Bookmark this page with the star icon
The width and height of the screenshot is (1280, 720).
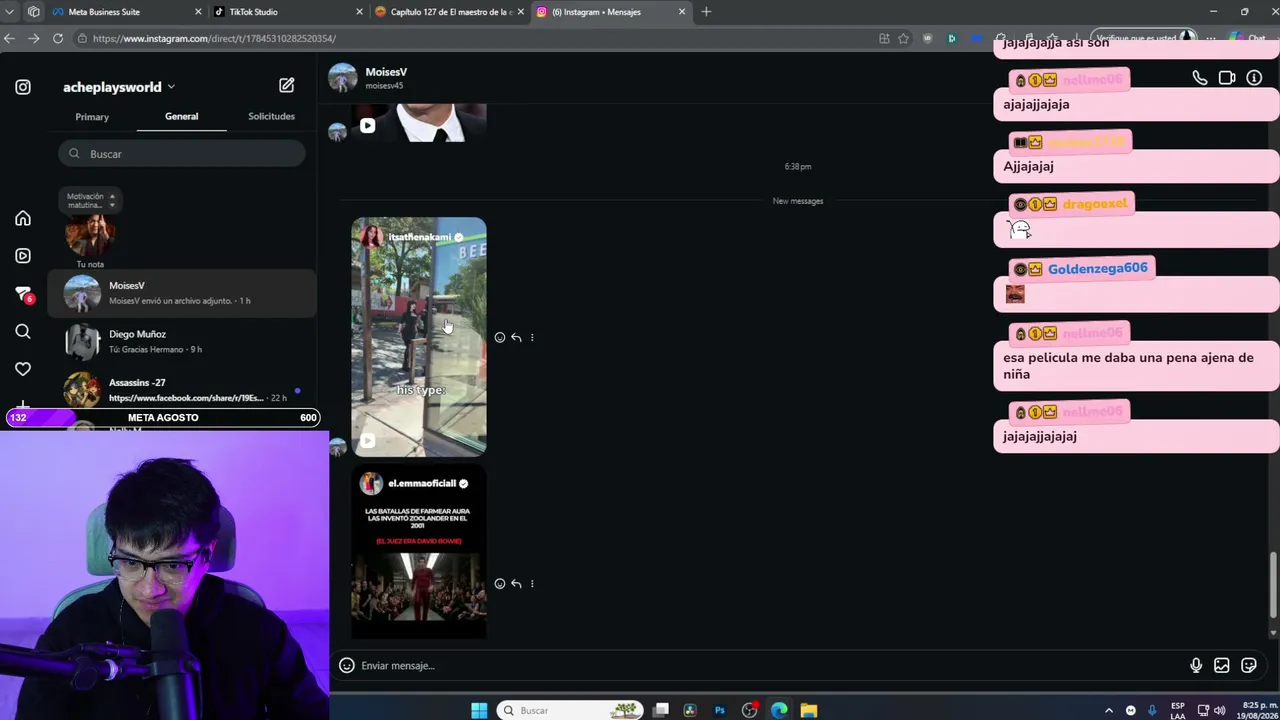904,38
